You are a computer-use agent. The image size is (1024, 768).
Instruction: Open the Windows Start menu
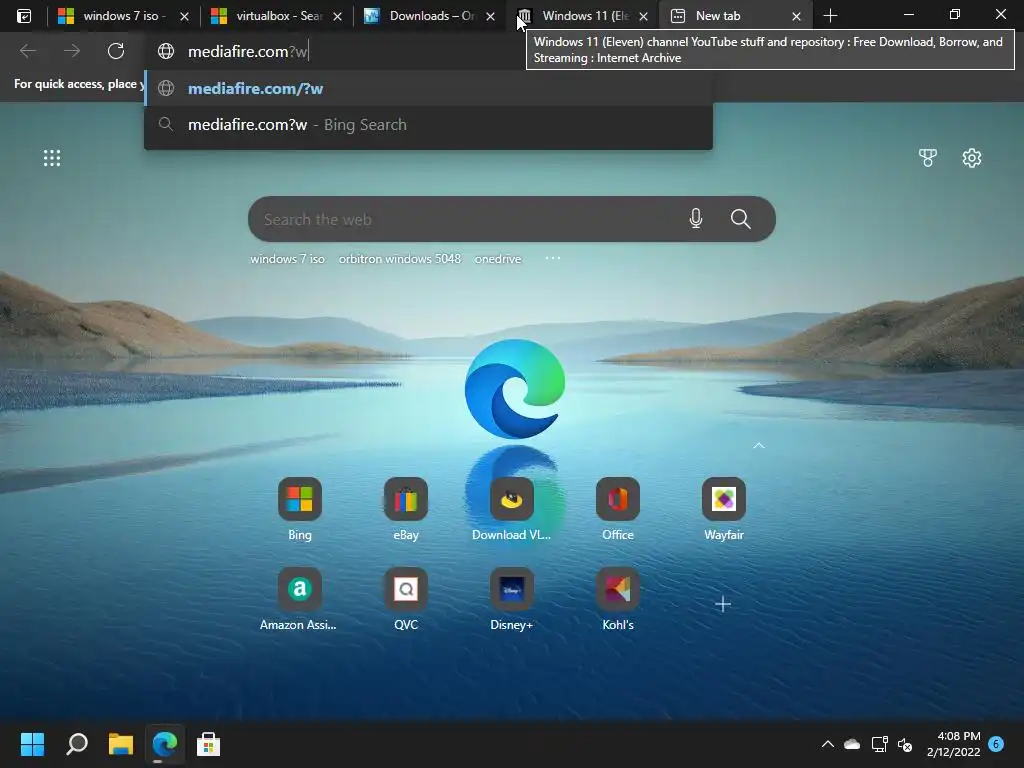click(x=32, y=744)
